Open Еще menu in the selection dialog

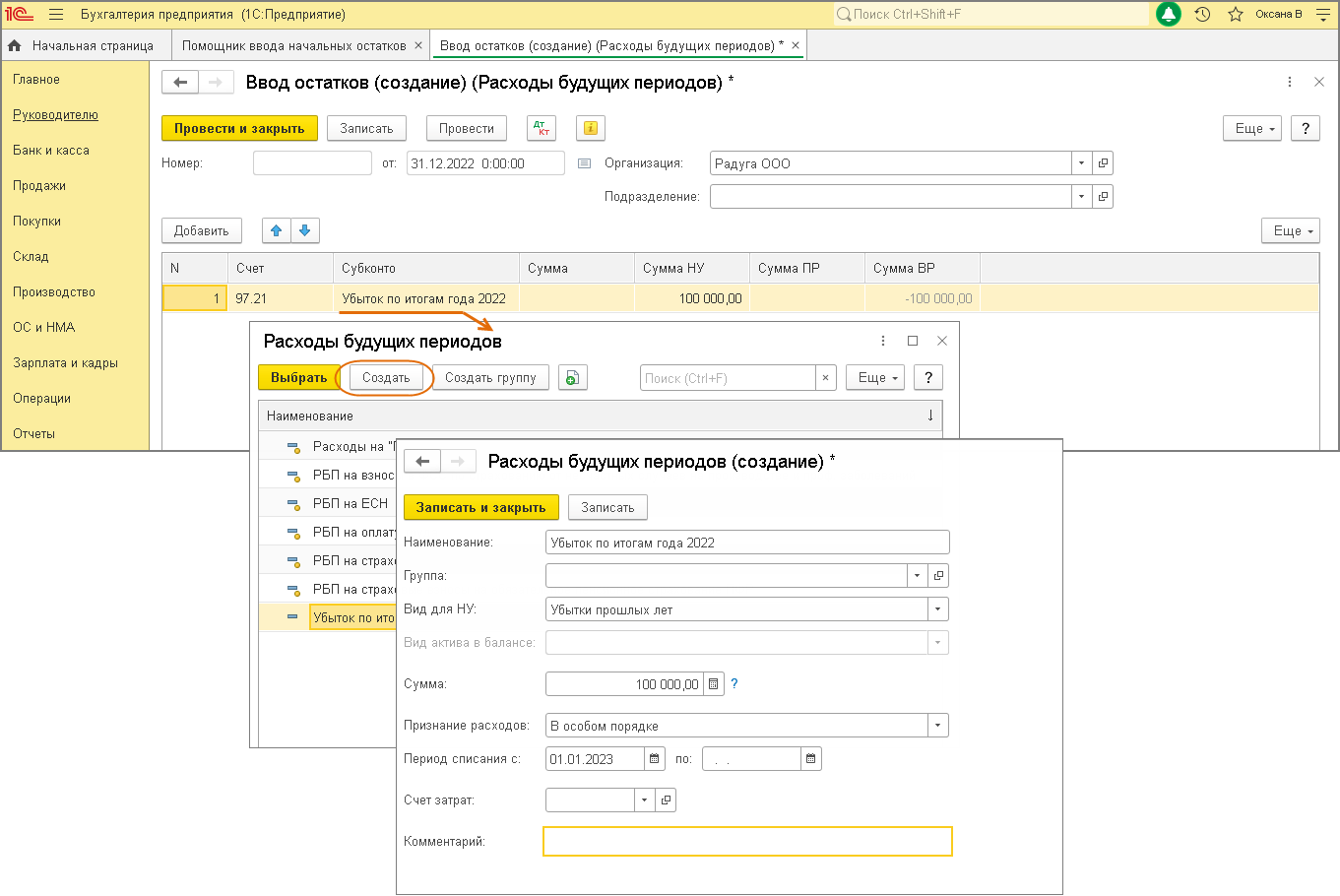[875, 378]
